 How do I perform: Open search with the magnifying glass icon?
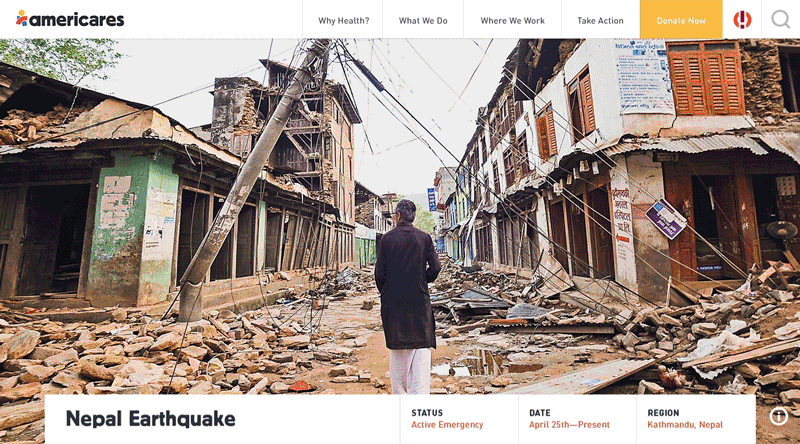781,19
